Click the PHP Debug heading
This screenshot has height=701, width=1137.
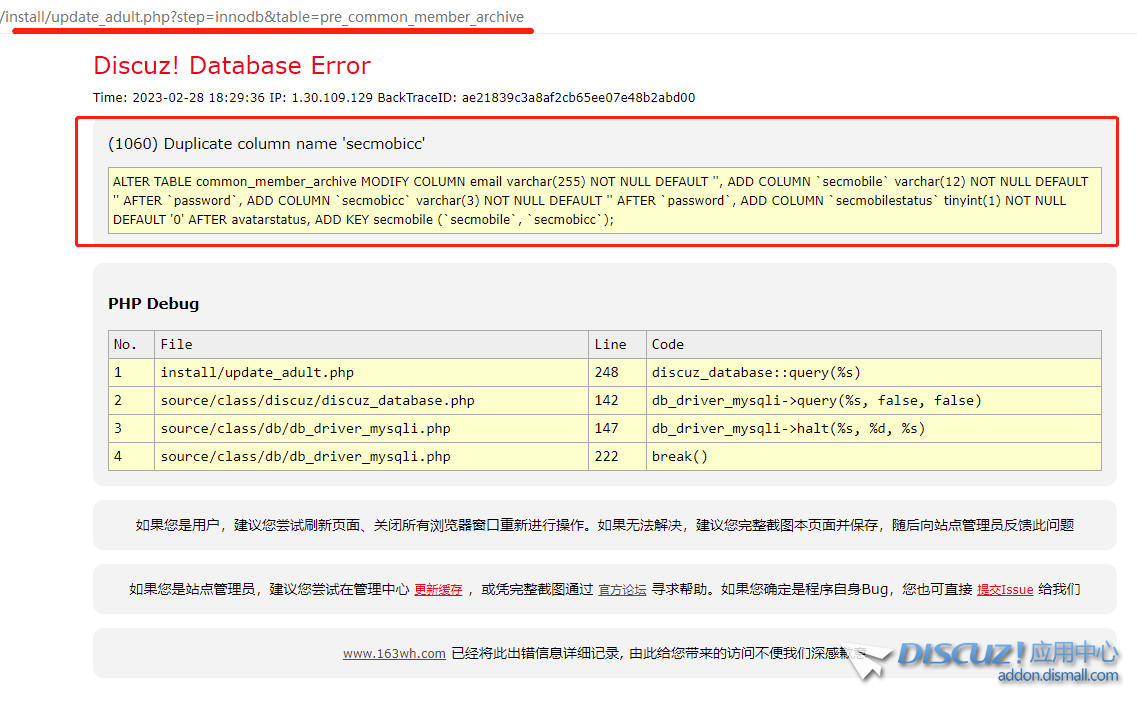[153, 304]
